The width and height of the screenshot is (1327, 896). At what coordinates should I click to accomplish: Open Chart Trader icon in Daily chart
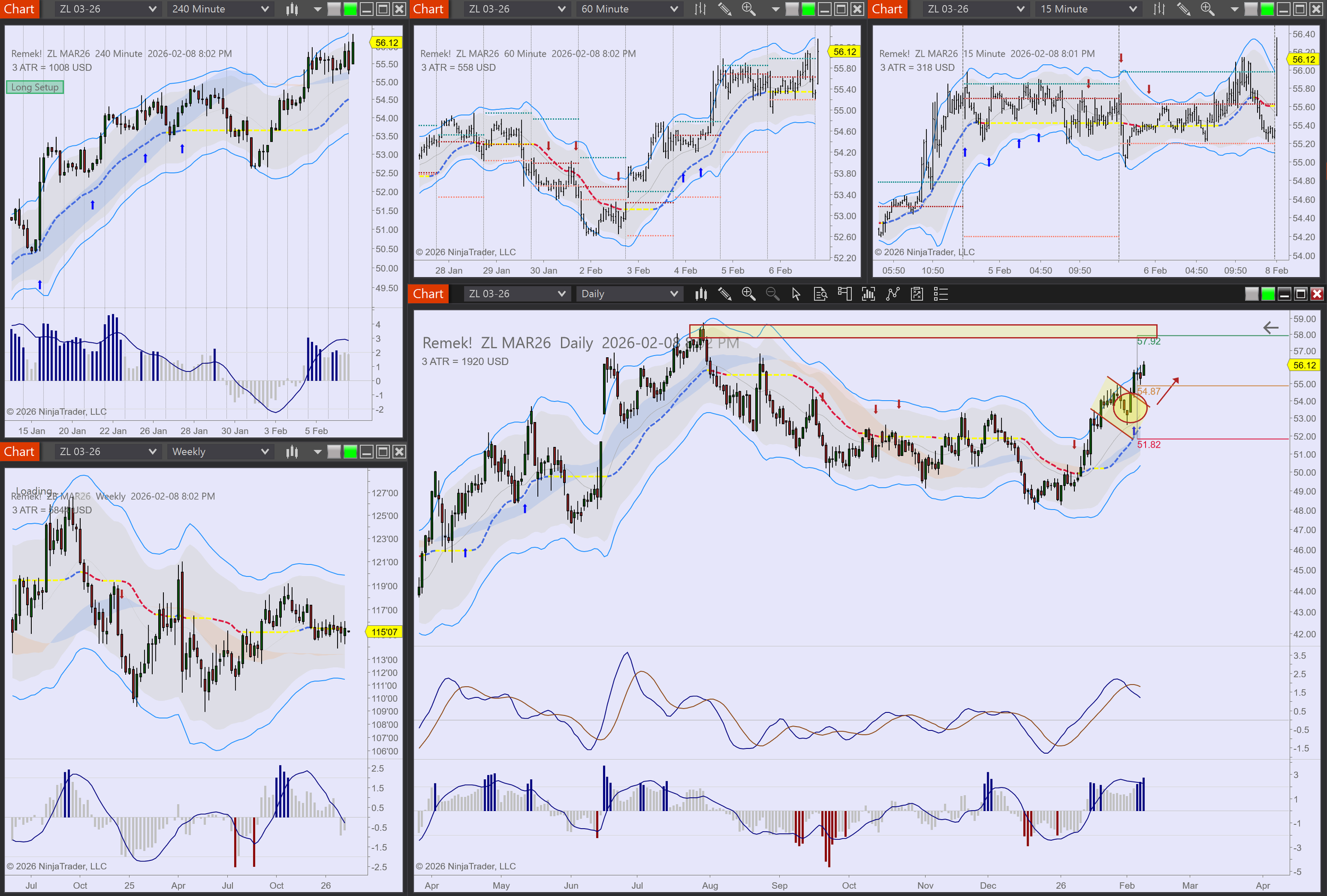tap(845, 294)
